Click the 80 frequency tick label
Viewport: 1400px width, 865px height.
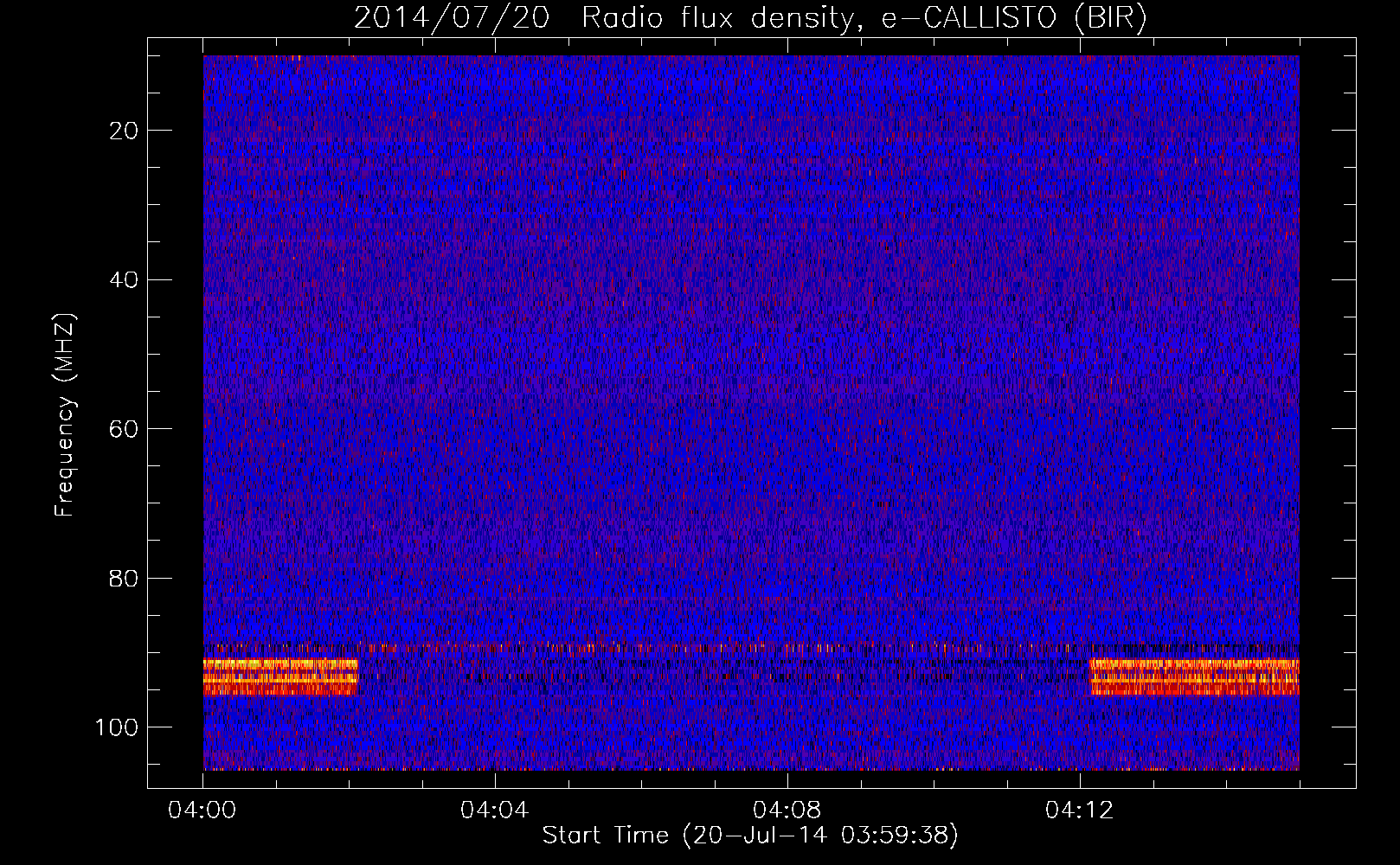(x=125, y=579)
